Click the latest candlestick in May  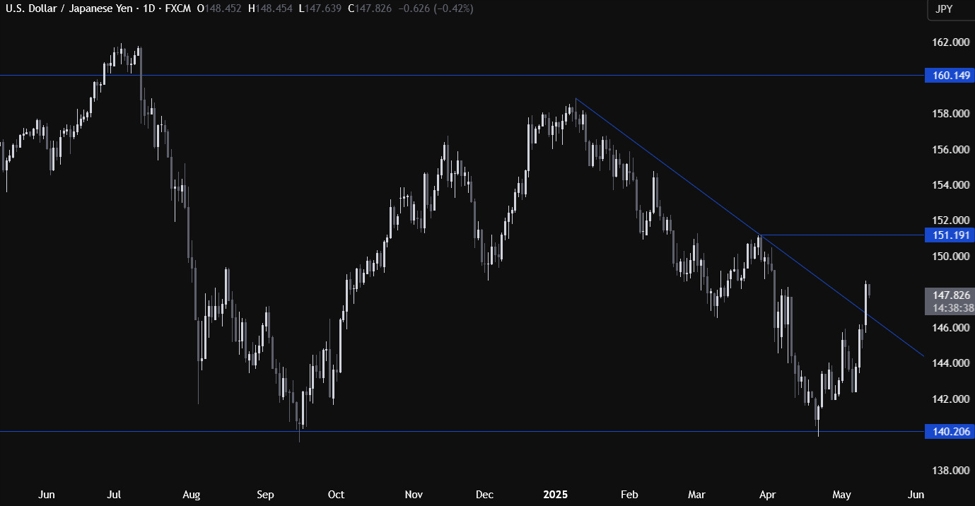(x=869, y=290)
